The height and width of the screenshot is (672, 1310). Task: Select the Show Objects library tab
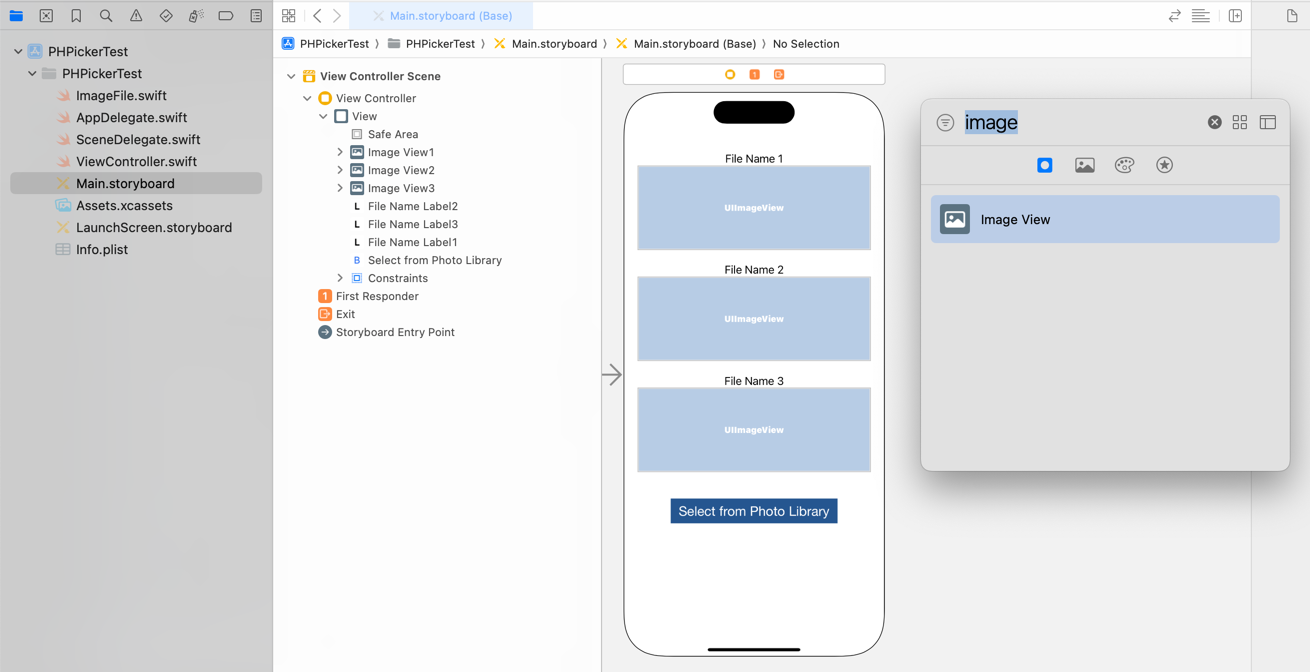click(x=1044, y=165)
